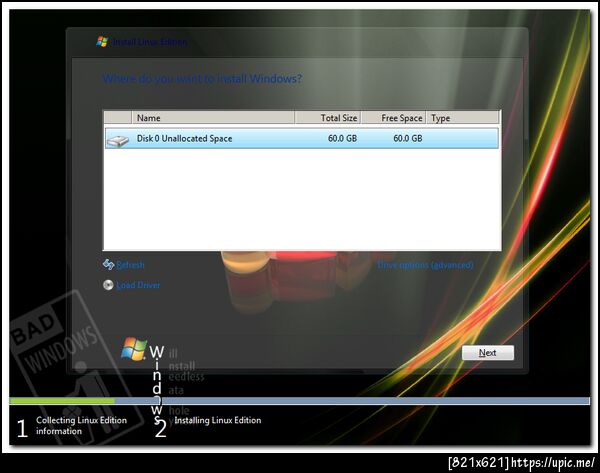Click the Refresh arrows icon
Screen dimensions: 600x473
(x=108, y=264)
